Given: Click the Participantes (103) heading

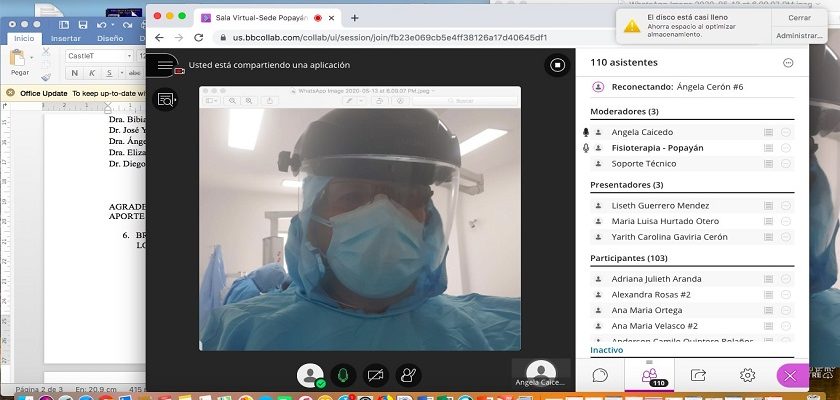Looking at the screenshot, I should pos(628,258).
